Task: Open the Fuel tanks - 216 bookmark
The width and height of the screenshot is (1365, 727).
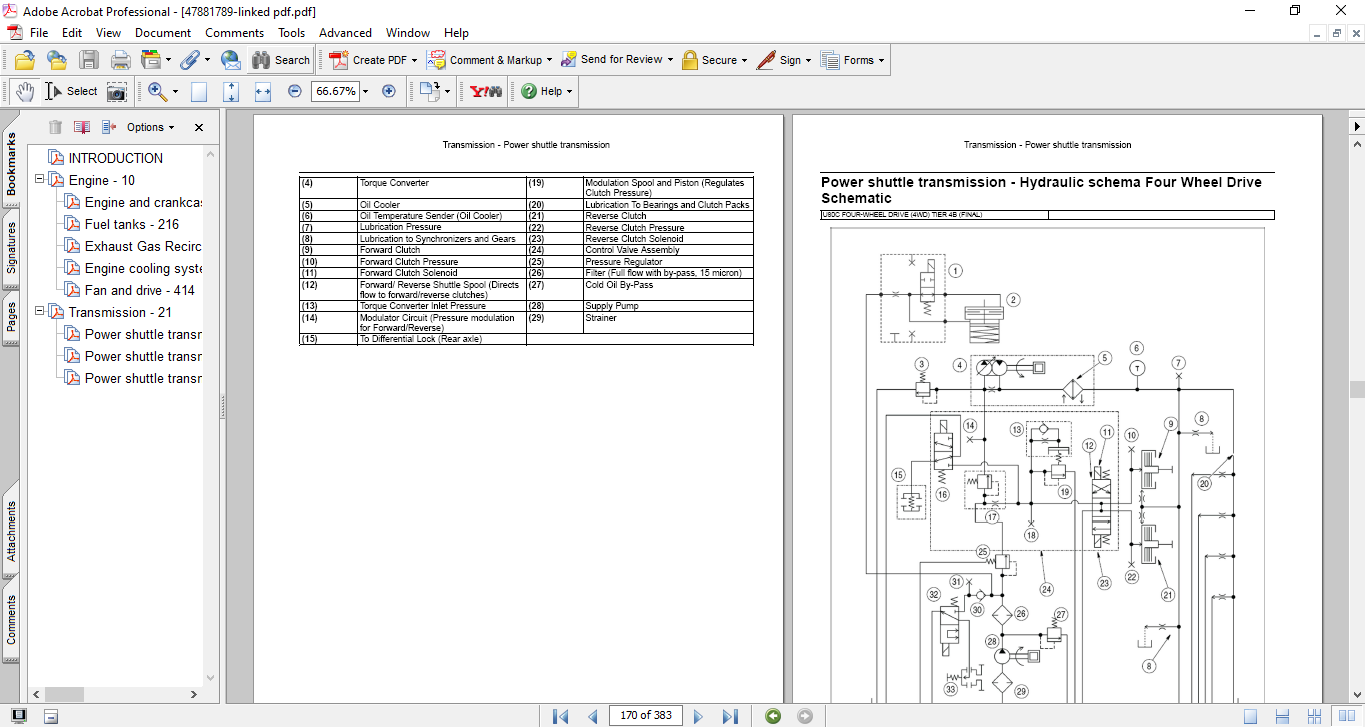Action: 131,224
